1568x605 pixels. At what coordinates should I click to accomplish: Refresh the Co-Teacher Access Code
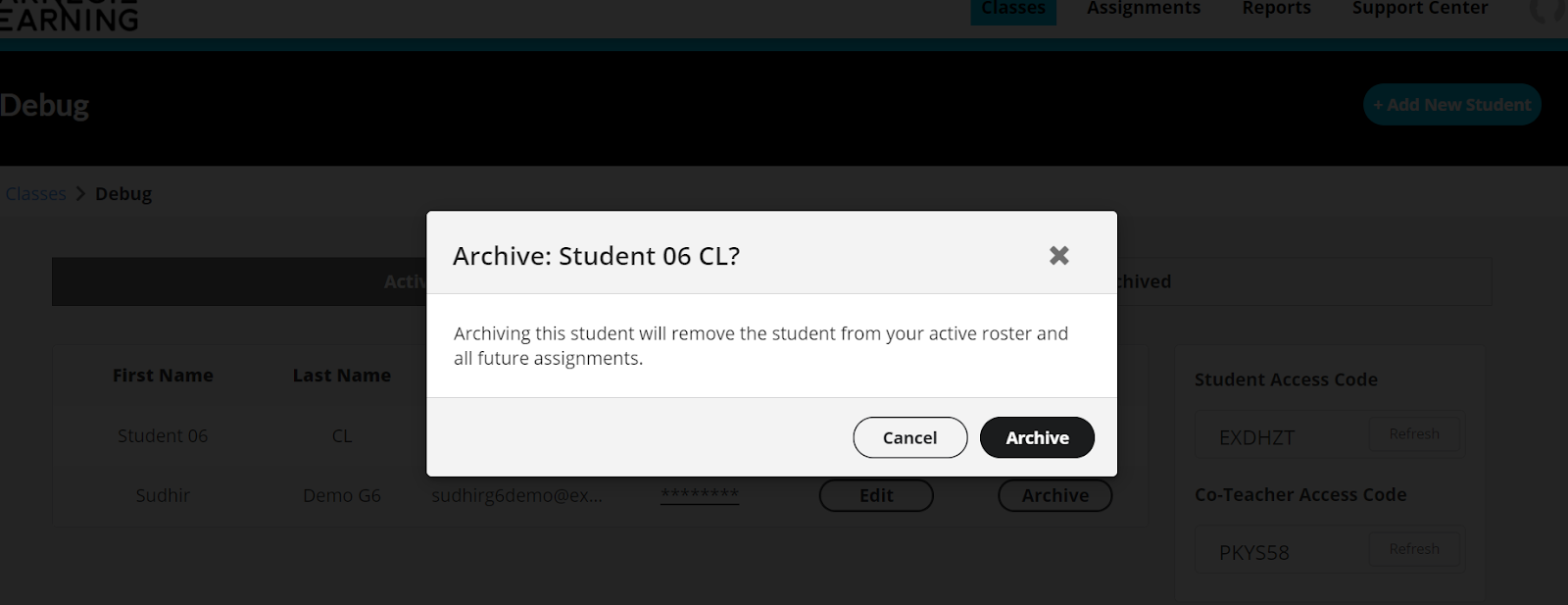click(1413, 549)
